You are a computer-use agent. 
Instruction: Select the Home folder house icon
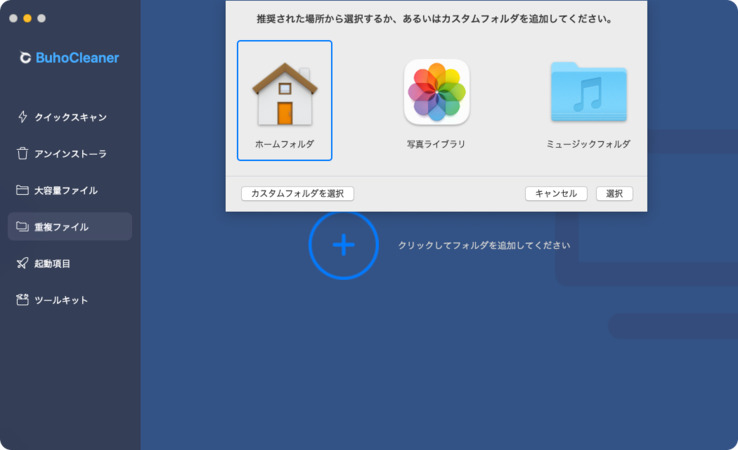285,94
